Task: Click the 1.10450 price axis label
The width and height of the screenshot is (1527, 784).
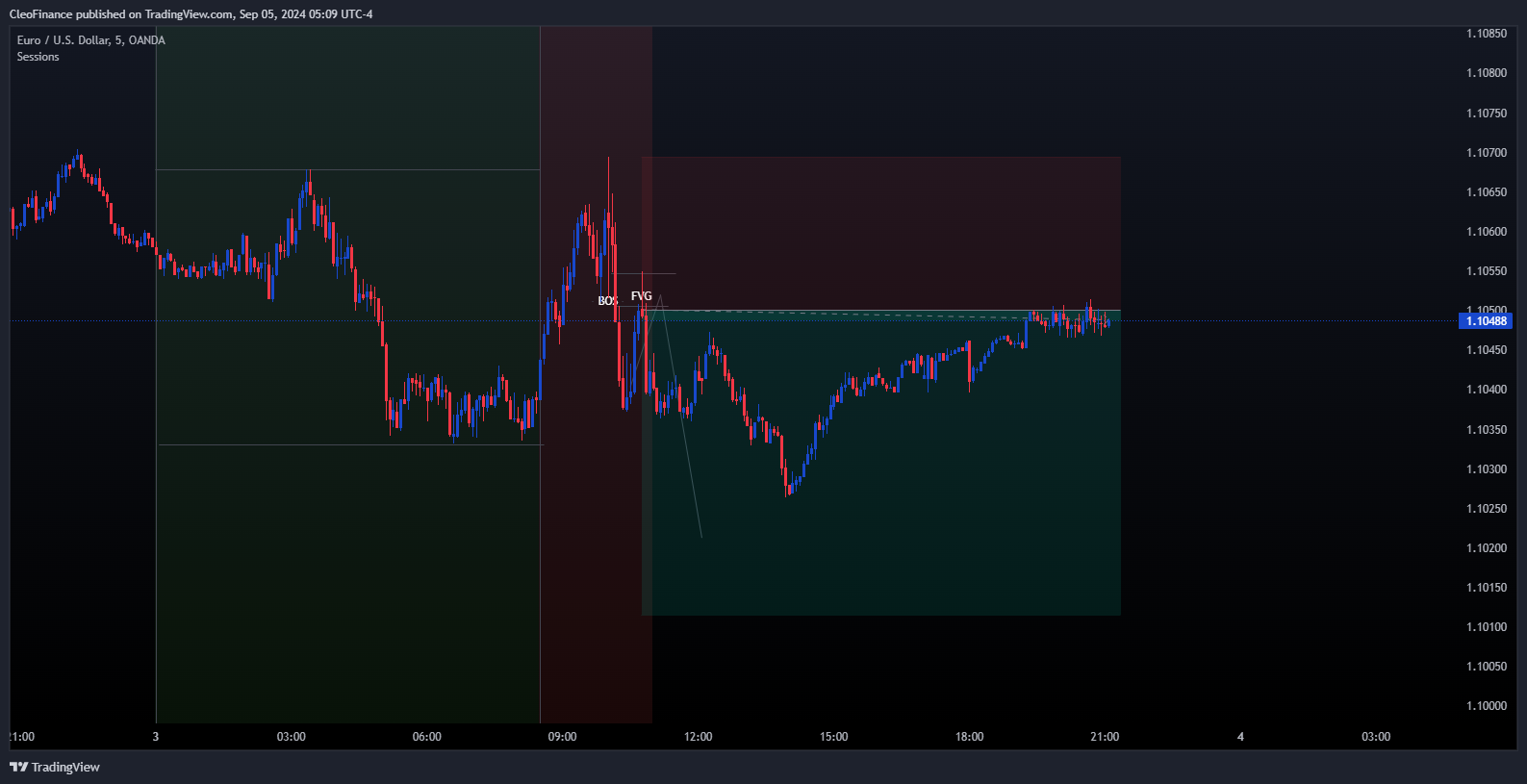Action: pos(1486,350)
